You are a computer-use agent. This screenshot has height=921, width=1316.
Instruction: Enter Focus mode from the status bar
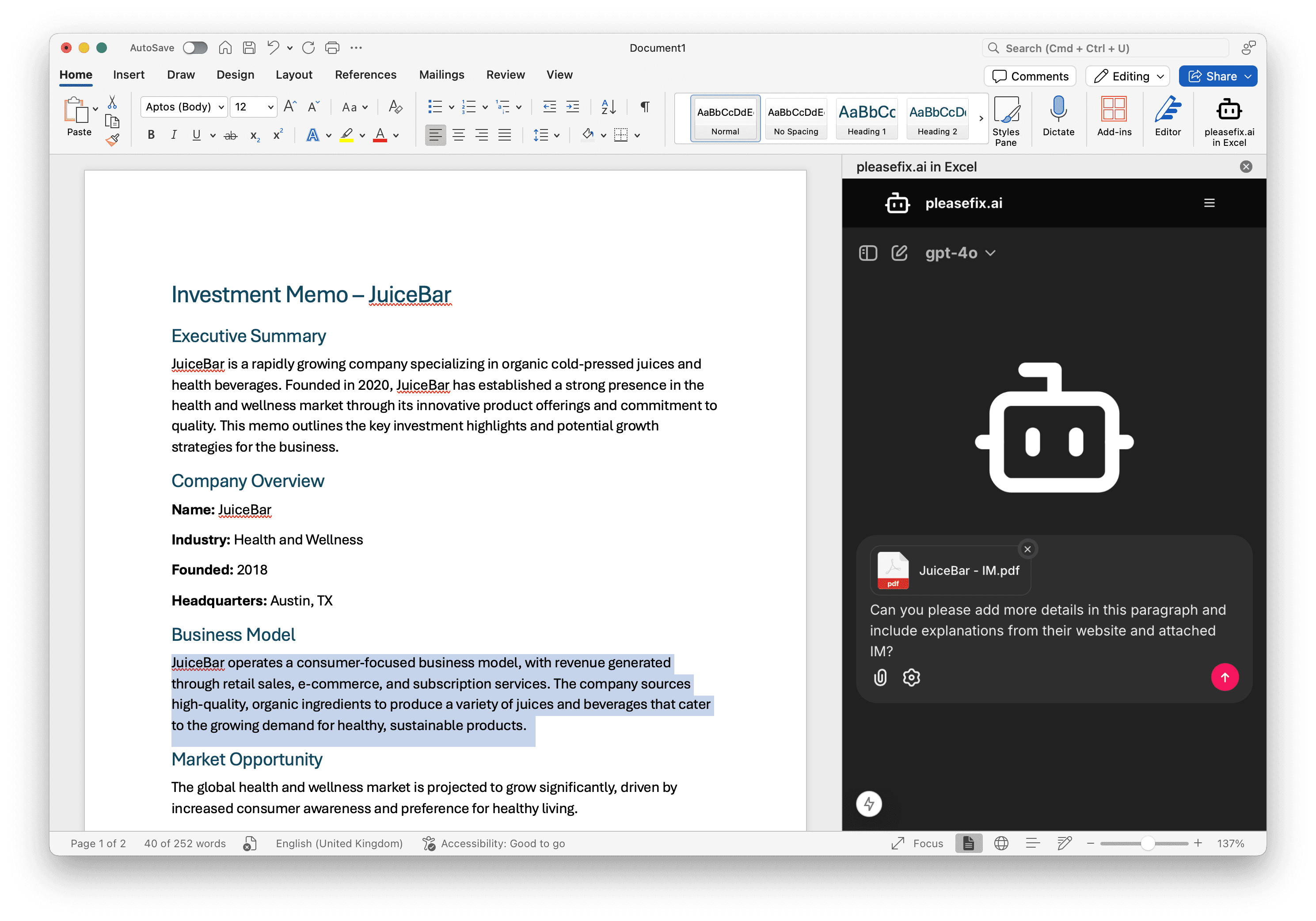pyautogui.click(x=918, y=843)
